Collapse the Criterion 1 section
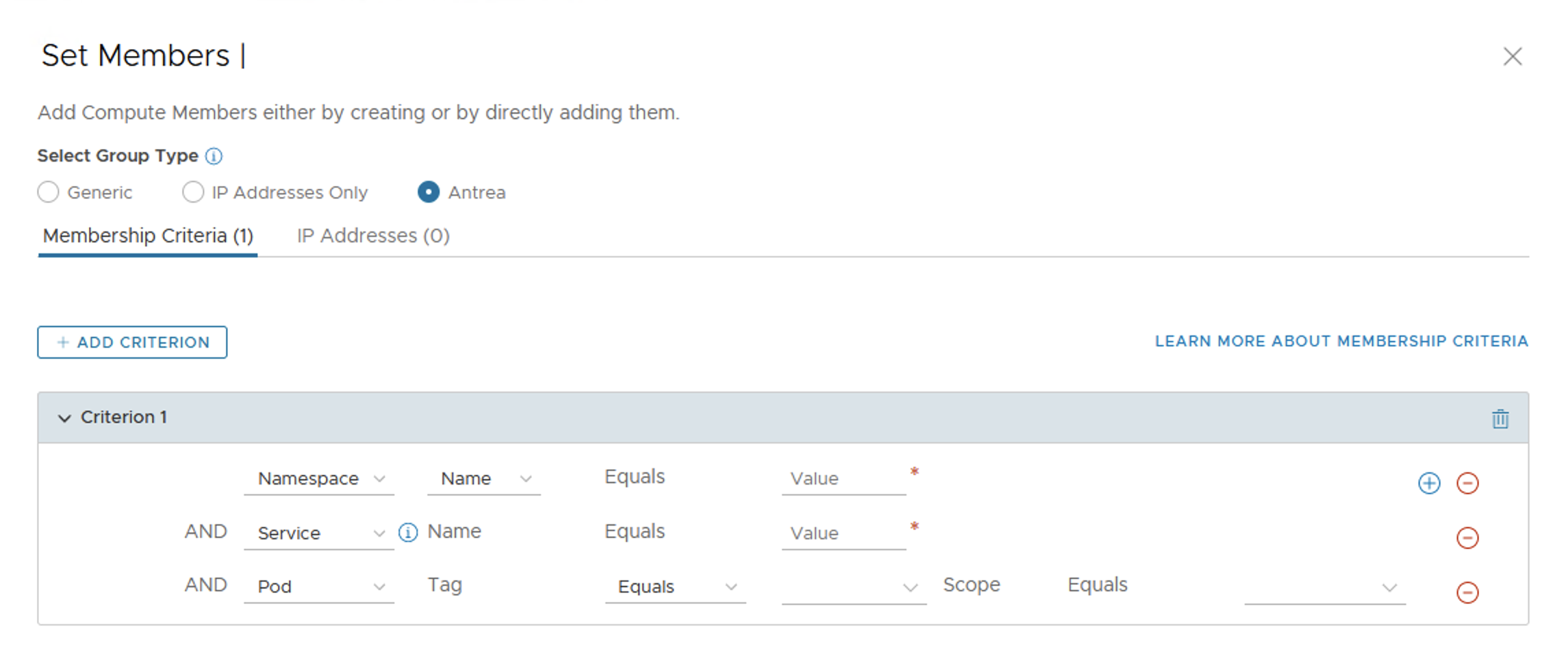The height and width of the screenshot is (664, 1568). coord(64,418)
